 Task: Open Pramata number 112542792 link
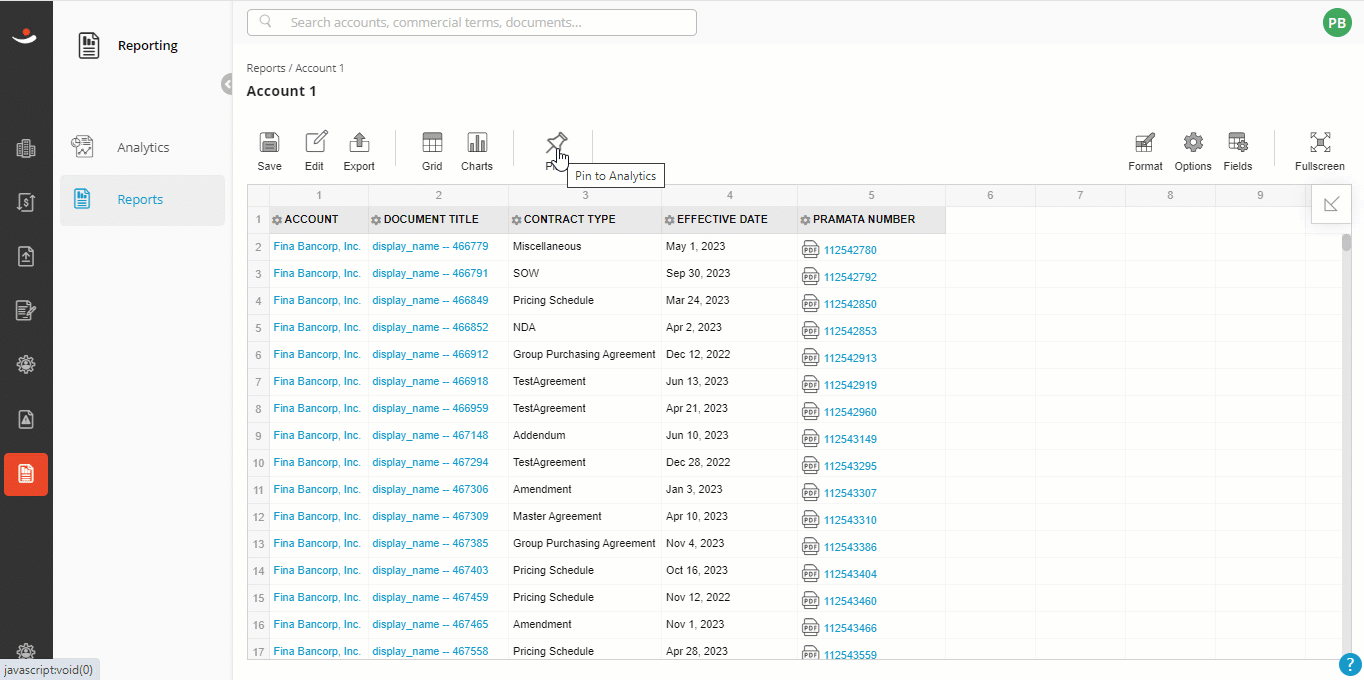tap(850, 277)
